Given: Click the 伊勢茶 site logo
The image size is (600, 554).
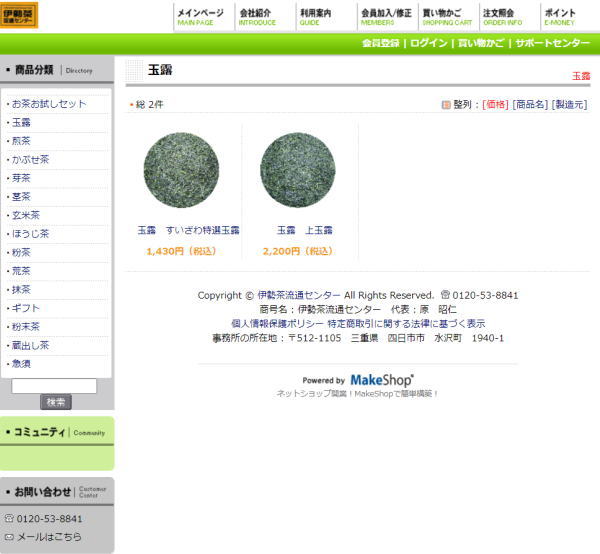Looking at the screenshot, I should [x=19, y=16].
